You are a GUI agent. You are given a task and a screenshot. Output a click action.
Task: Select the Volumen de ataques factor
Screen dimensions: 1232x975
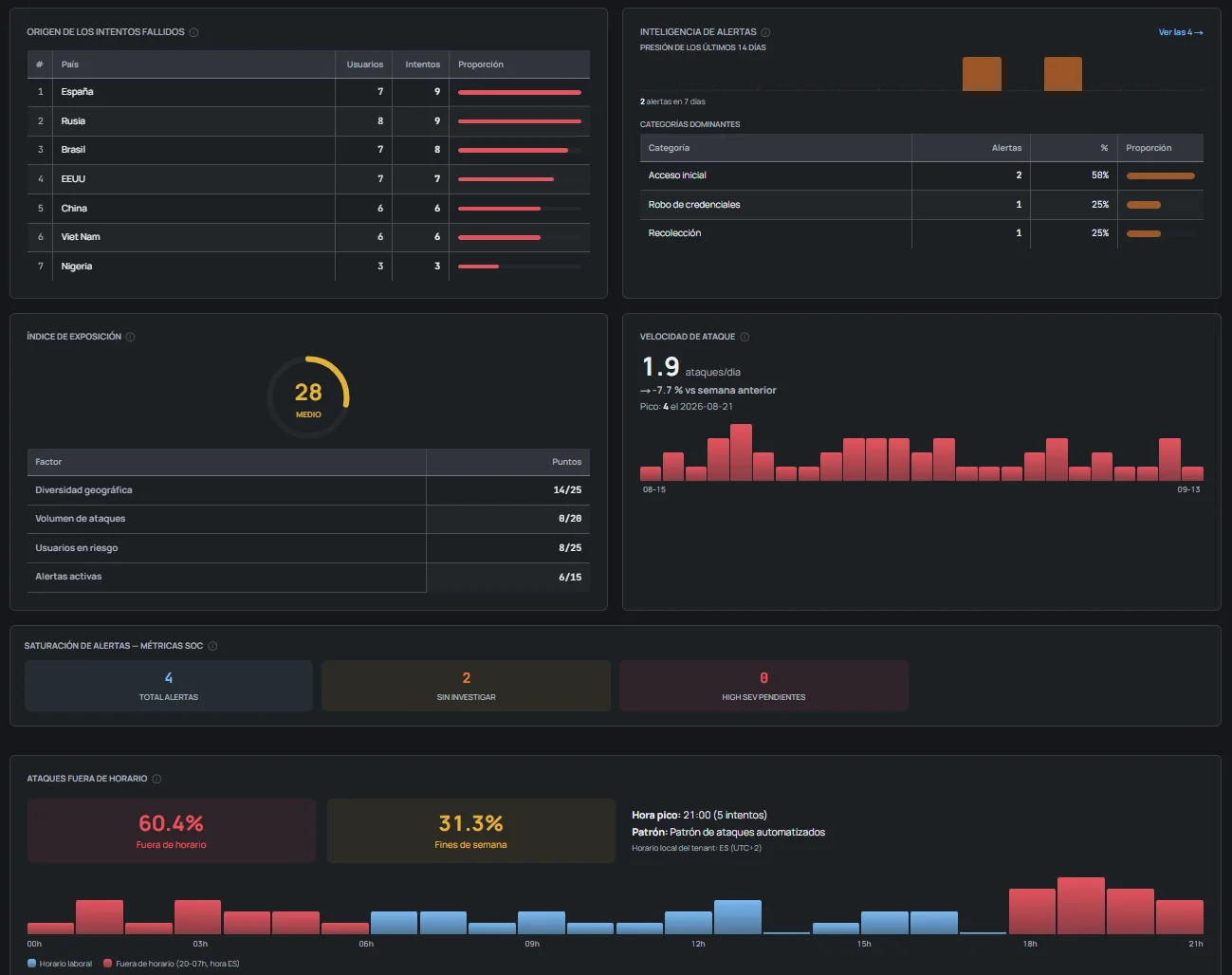tap(81, 519)
